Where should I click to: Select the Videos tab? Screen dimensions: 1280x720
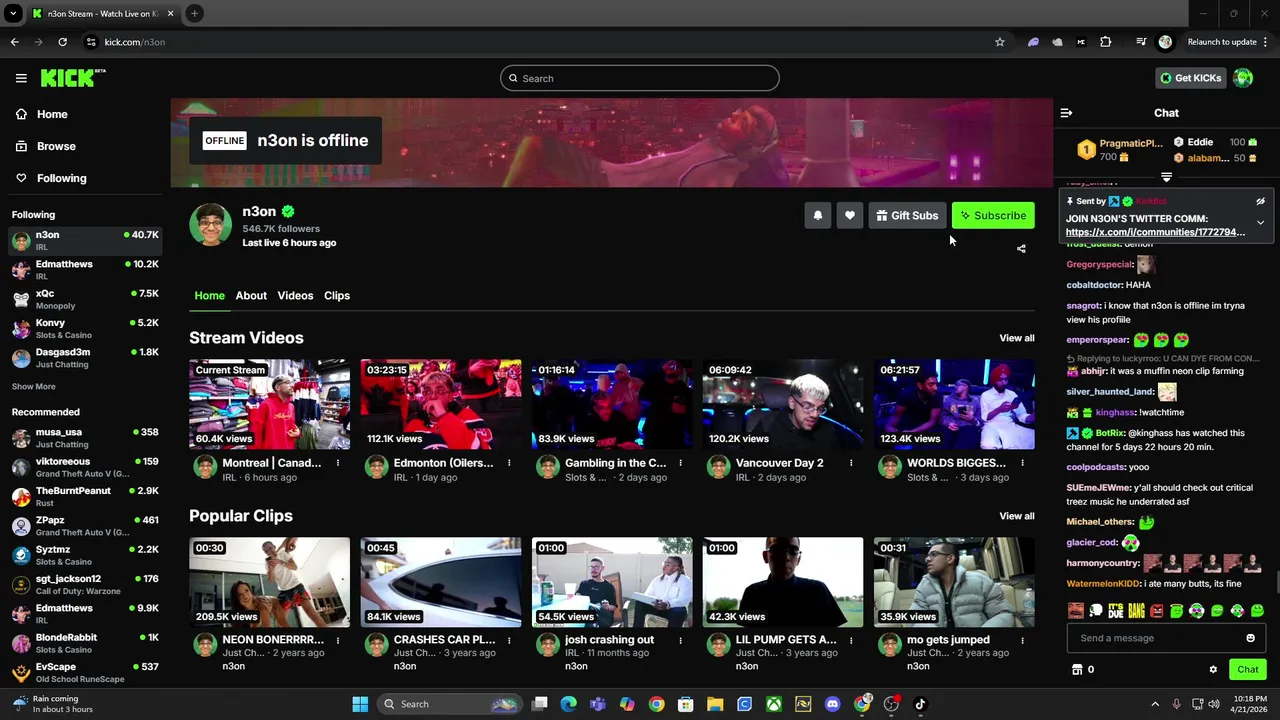pos(295,295)
